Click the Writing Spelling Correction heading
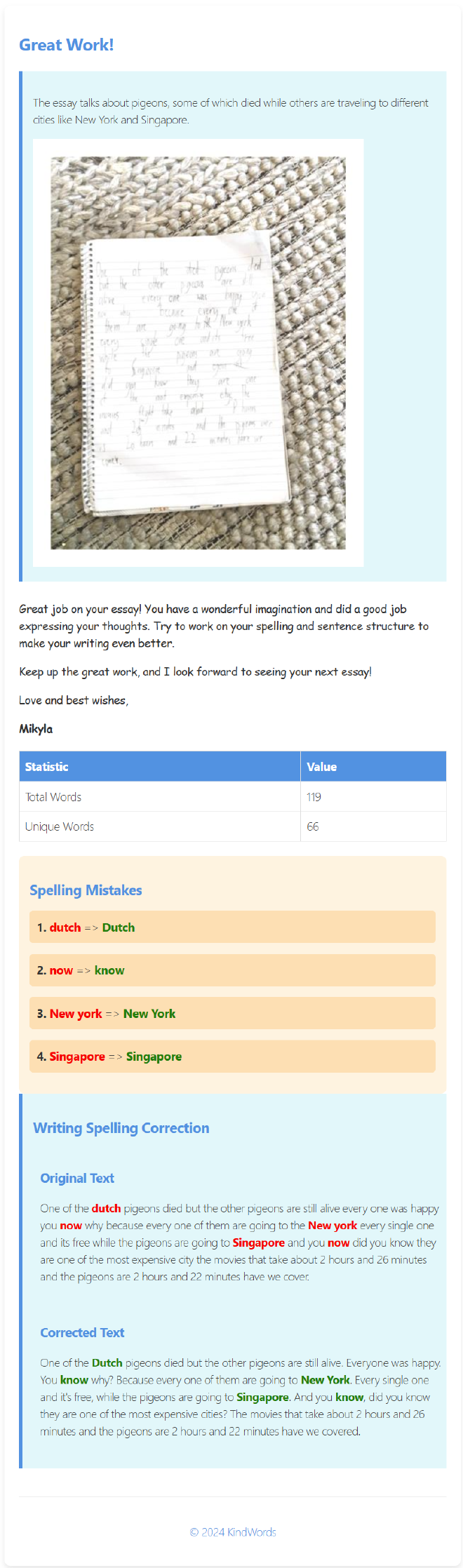 (121, 1128)
